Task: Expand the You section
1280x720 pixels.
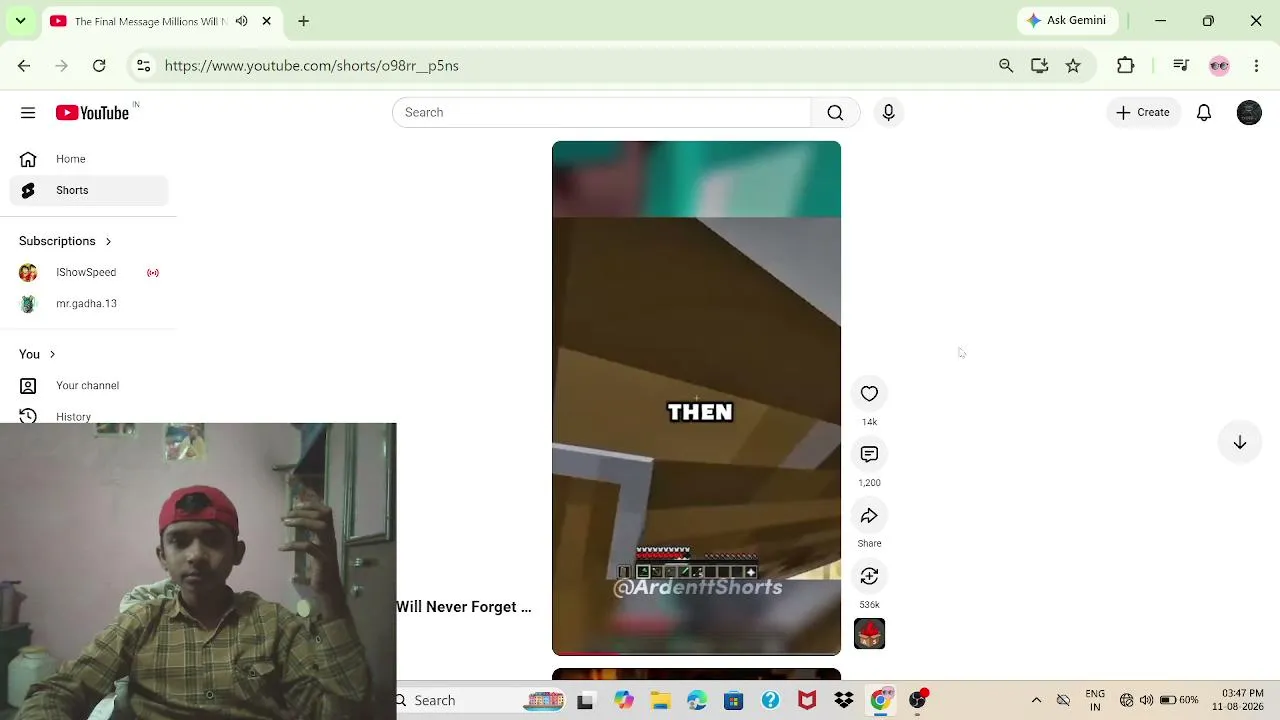Action: tap(37, 354)
